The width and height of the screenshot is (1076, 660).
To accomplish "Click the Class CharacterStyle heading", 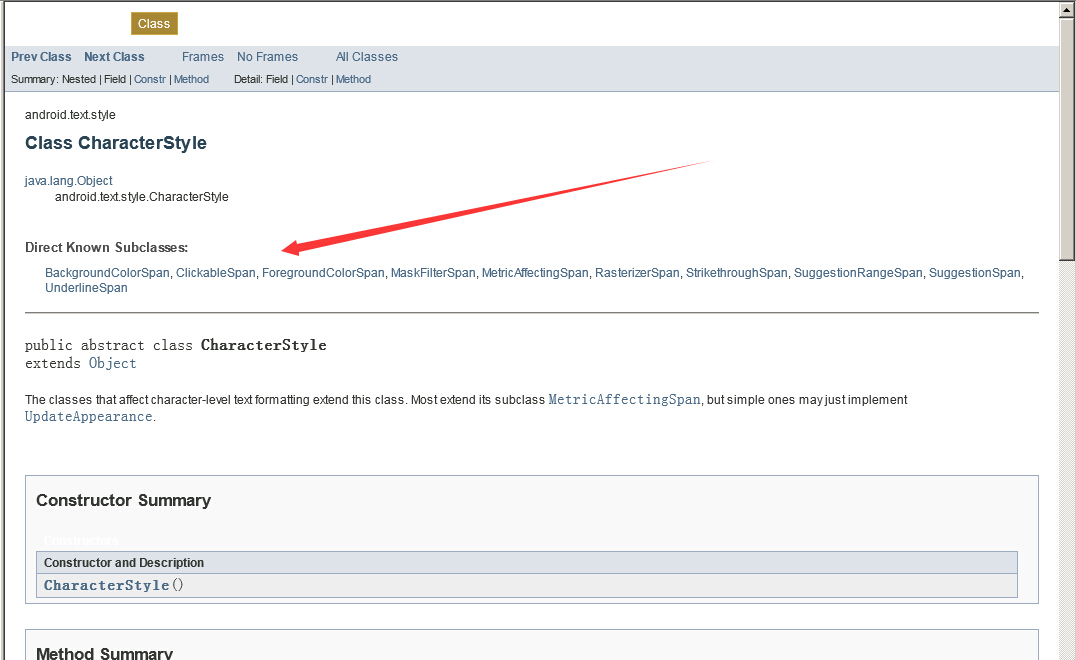I will pyautogui.click(x=116, y=143).
